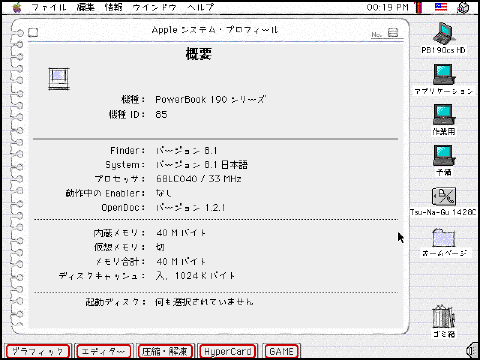
Task: Open the Apple menu icon
Action: point(17,7)
